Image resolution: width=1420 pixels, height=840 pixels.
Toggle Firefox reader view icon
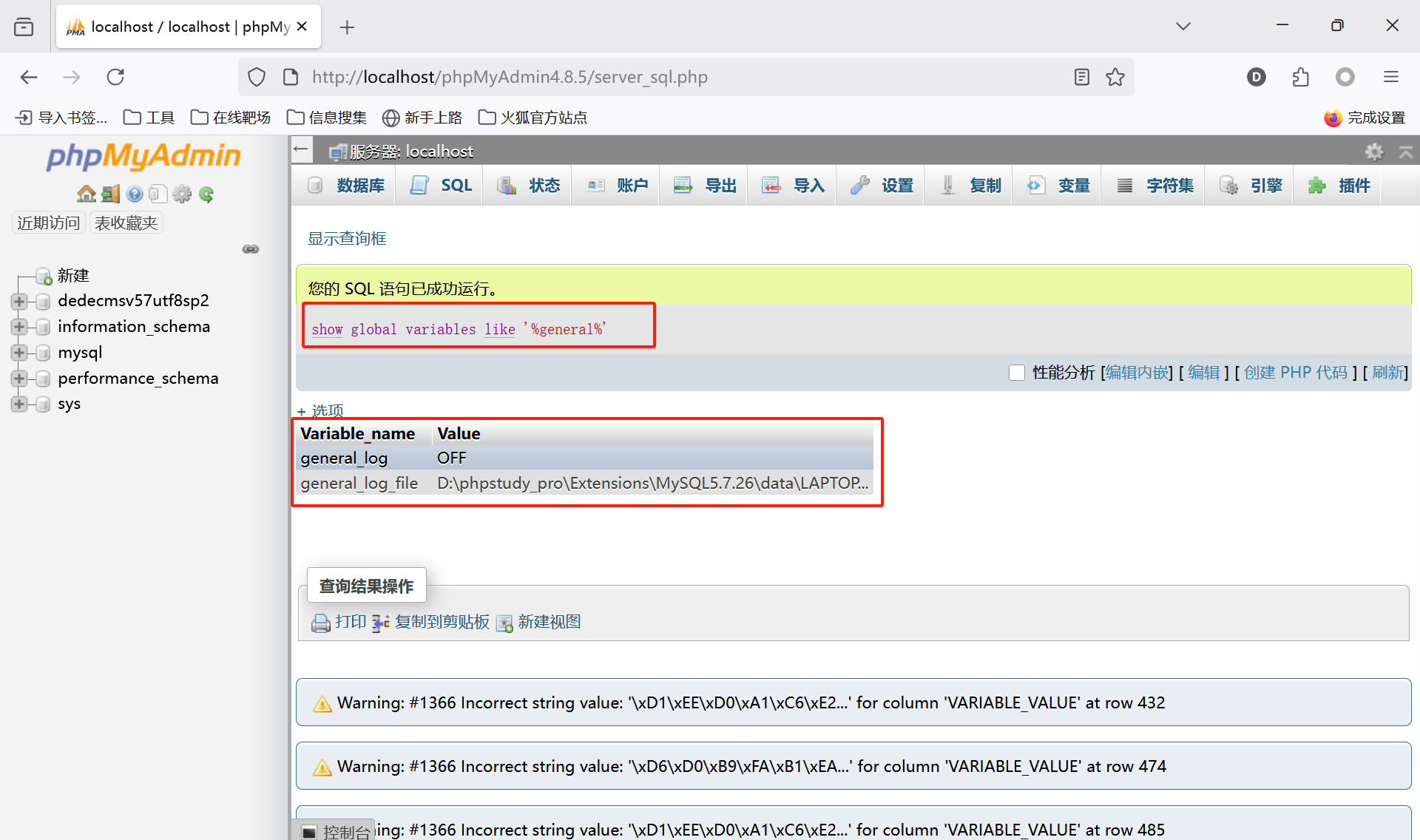coord(1082,77)
